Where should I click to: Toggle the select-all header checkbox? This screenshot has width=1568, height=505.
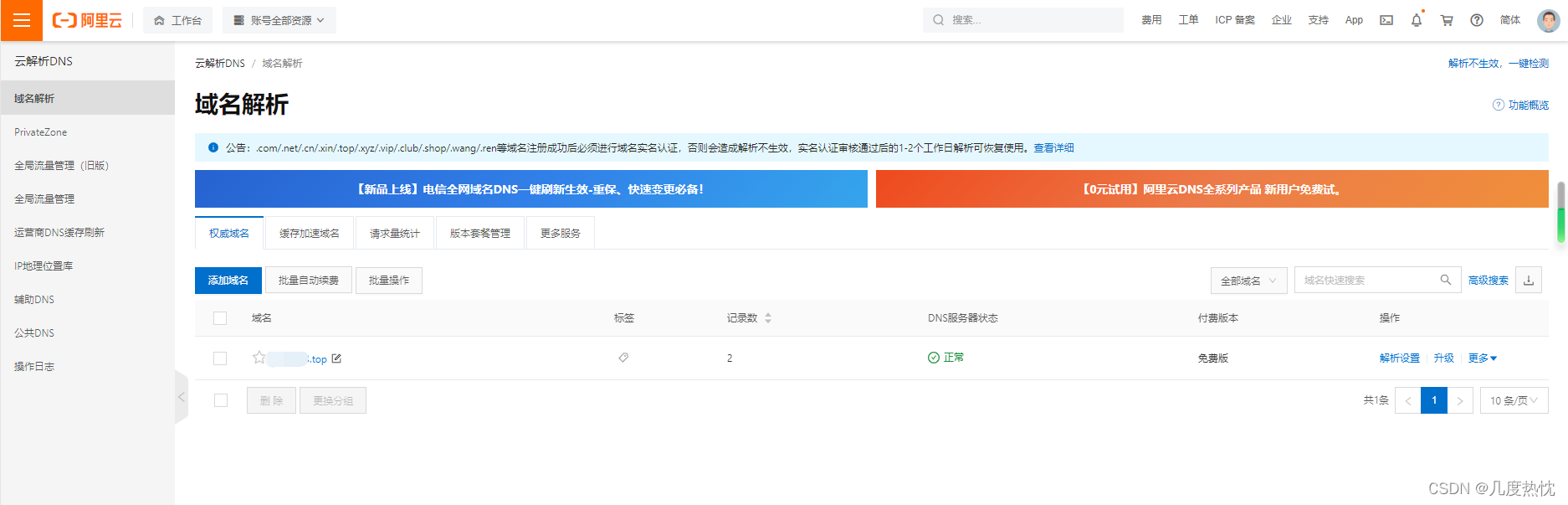[x=220, y=318]
